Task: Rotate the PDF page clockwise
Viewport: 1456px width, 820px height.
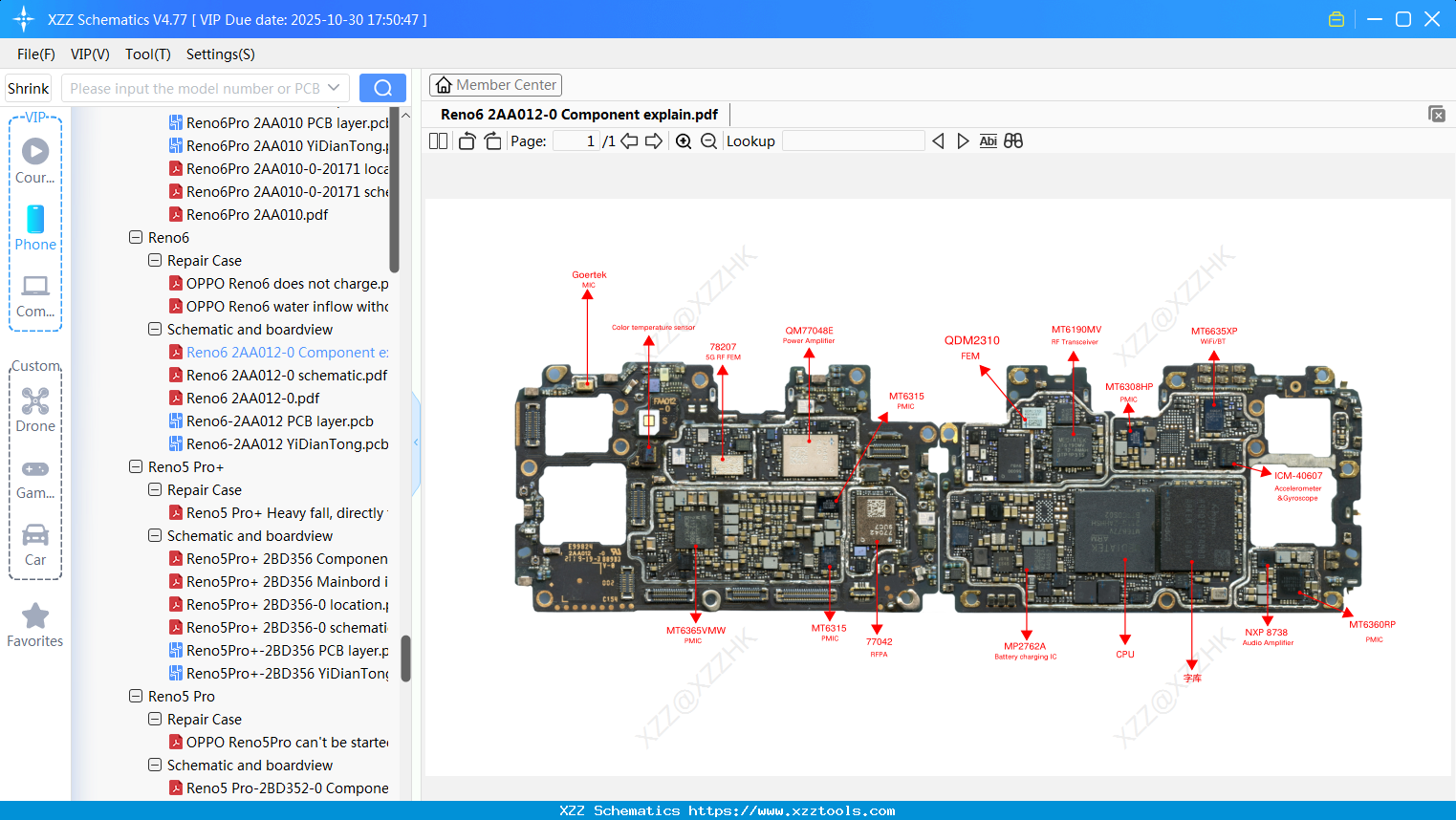Action: (x=491, y=140)
